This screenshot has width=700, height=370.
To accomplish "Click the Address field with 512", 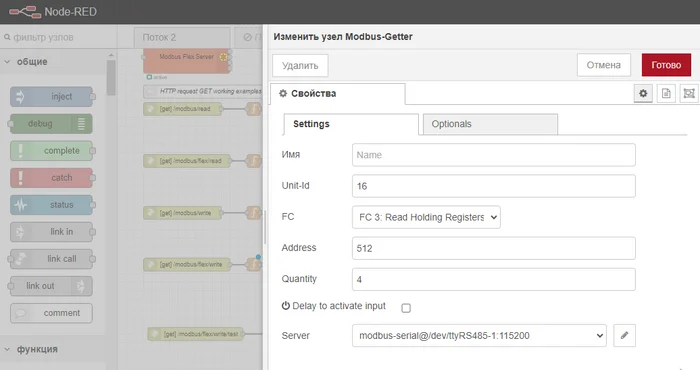I will pyautogui.click(x=494, y=248).
